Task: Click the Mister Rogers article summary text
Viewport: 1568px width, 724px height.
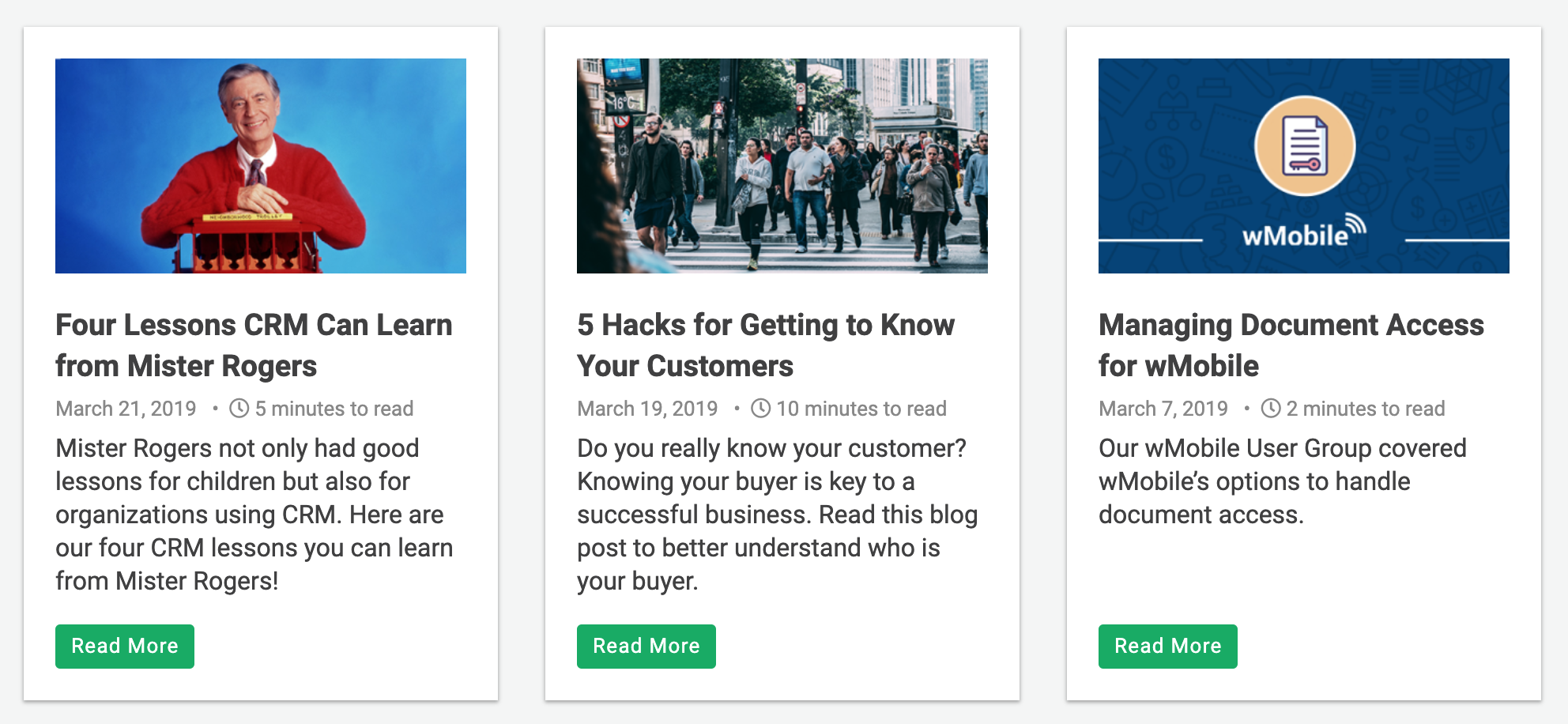Action: coord(254,515)
